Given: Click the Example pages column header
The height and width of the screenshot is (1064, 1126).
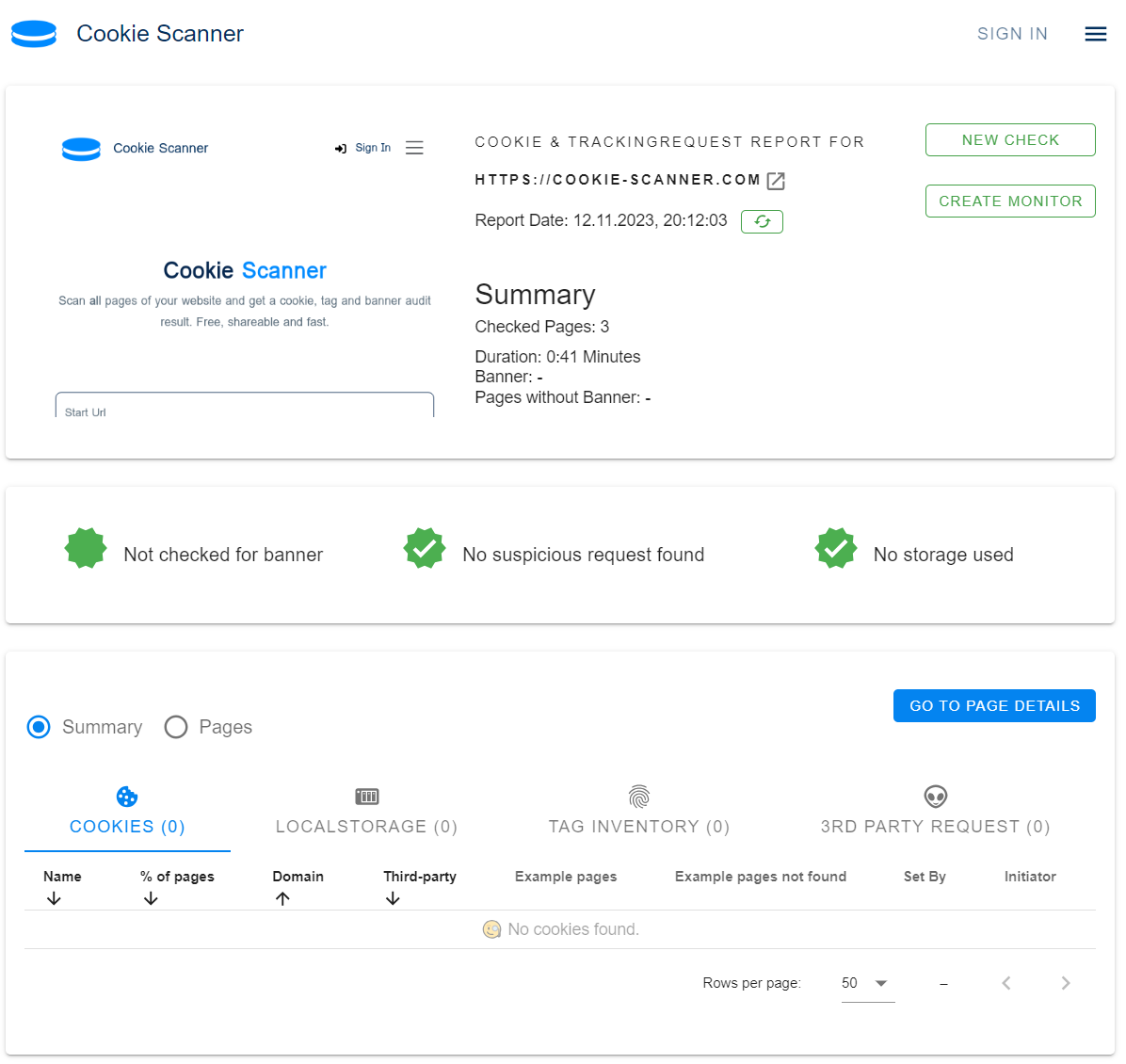Looking at the screenshot, I should (566, 877).
